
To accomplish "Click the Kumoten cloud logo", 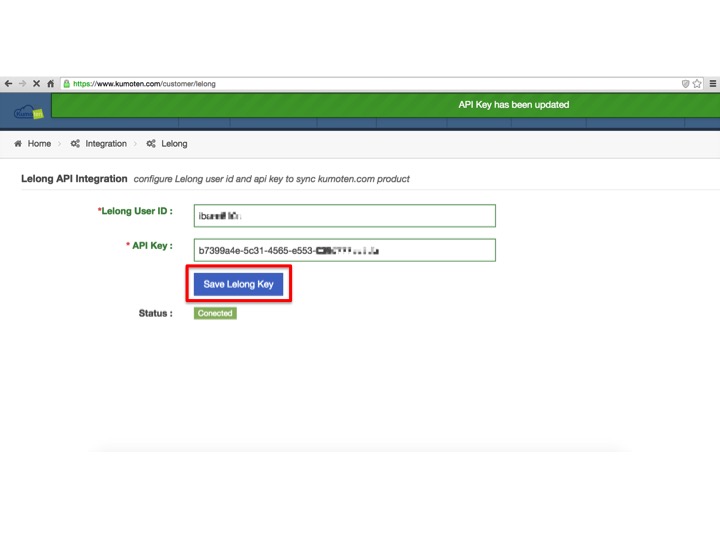I will [28, 112].
